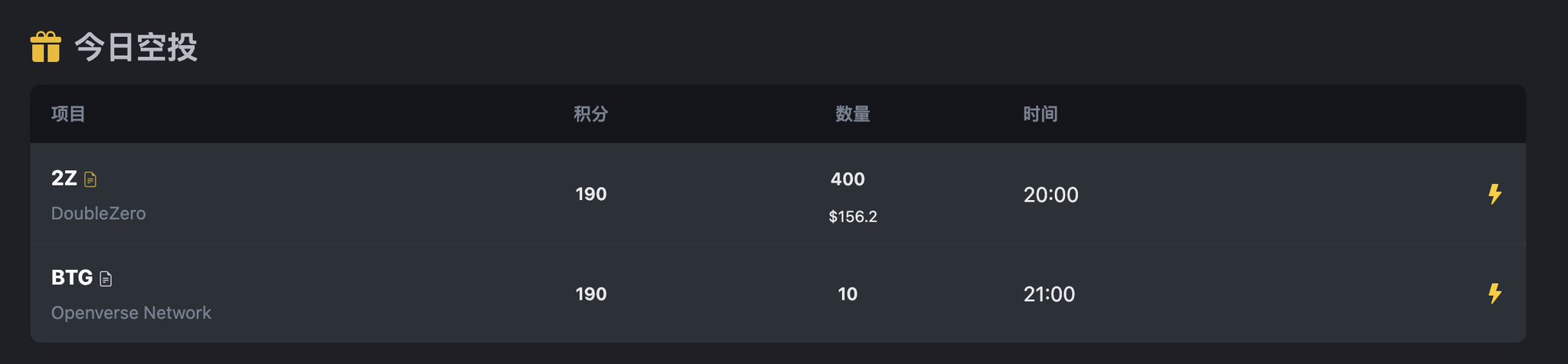Click the 190 points value for 2Z
1568x364 pixels.
590,194
